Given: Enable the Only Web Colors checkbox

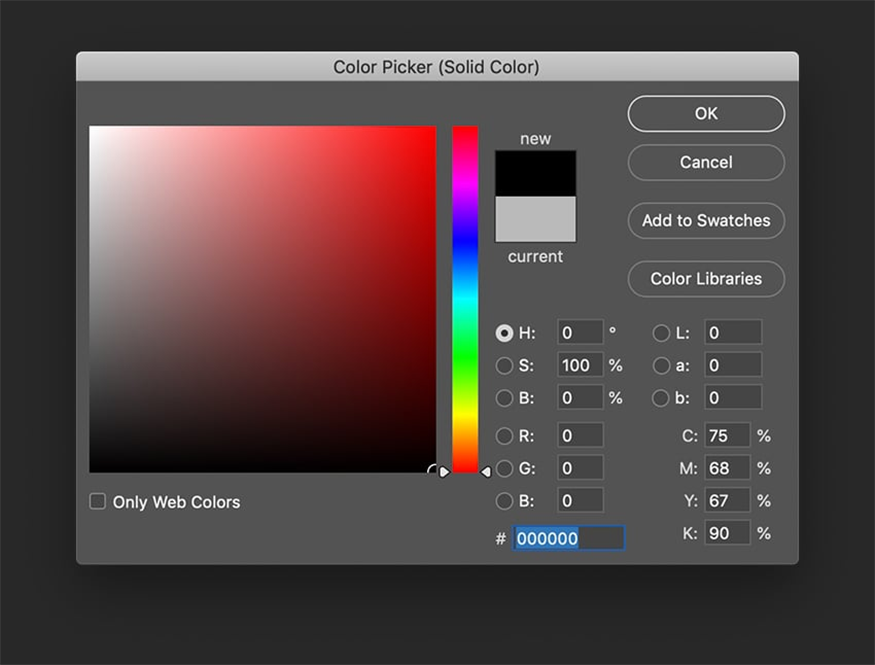Looking at the screenshot, I should (x=98, y=502).
